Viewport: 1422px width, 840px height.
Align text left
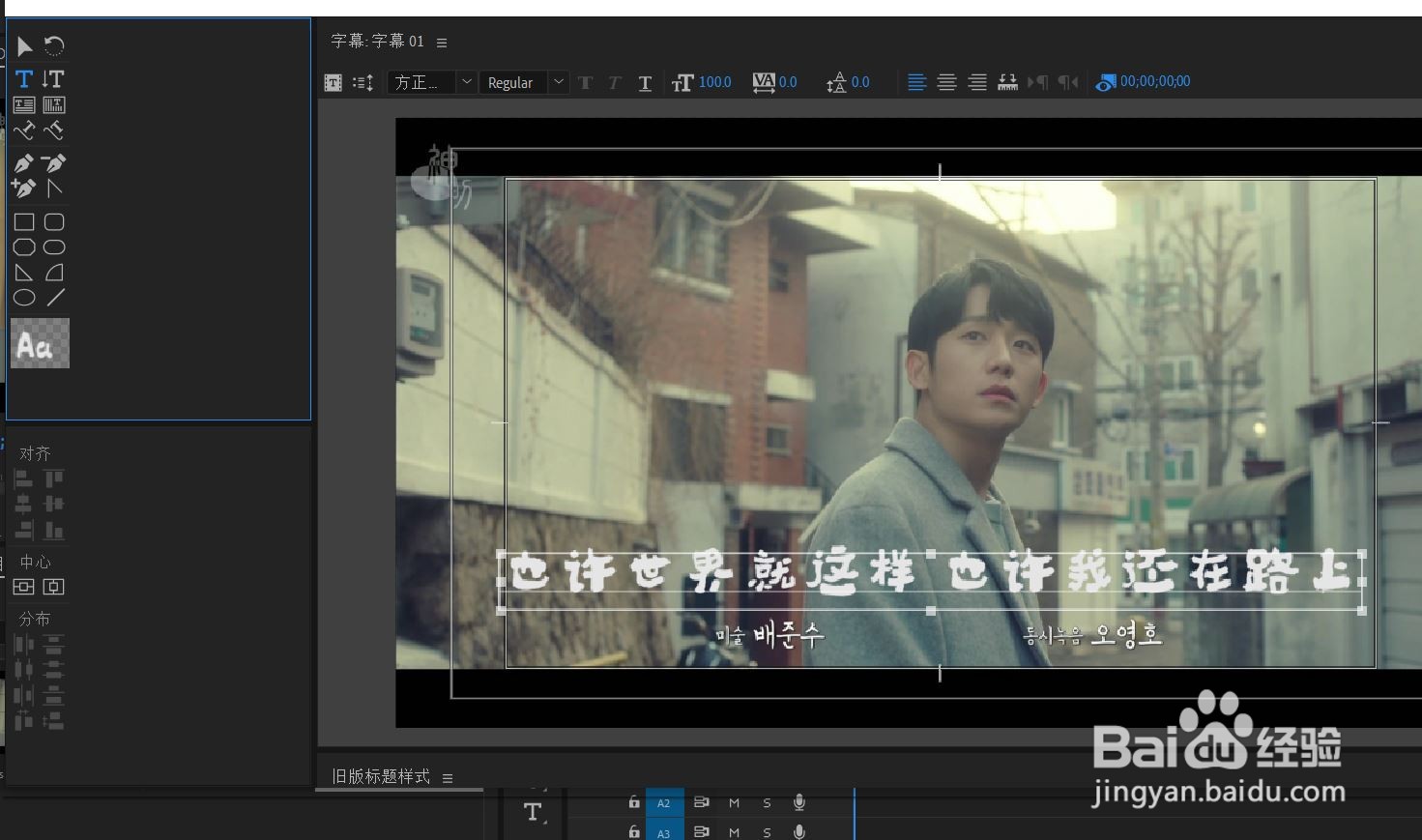(x=916, y=82)
